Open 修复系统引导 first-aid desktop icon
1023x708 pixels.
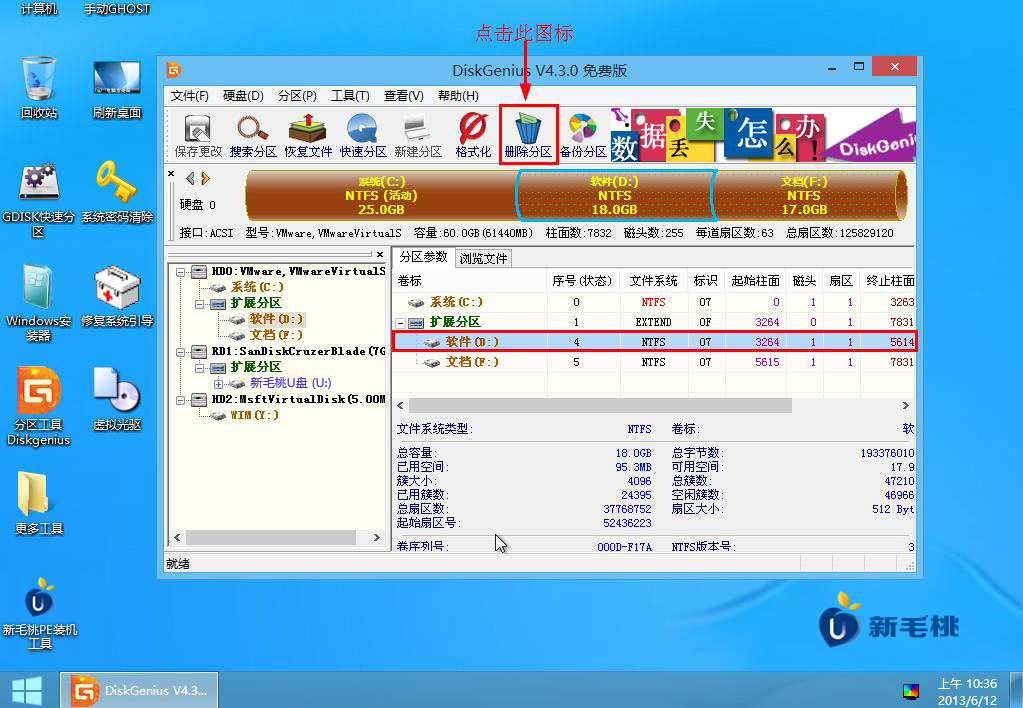(117, 296)
